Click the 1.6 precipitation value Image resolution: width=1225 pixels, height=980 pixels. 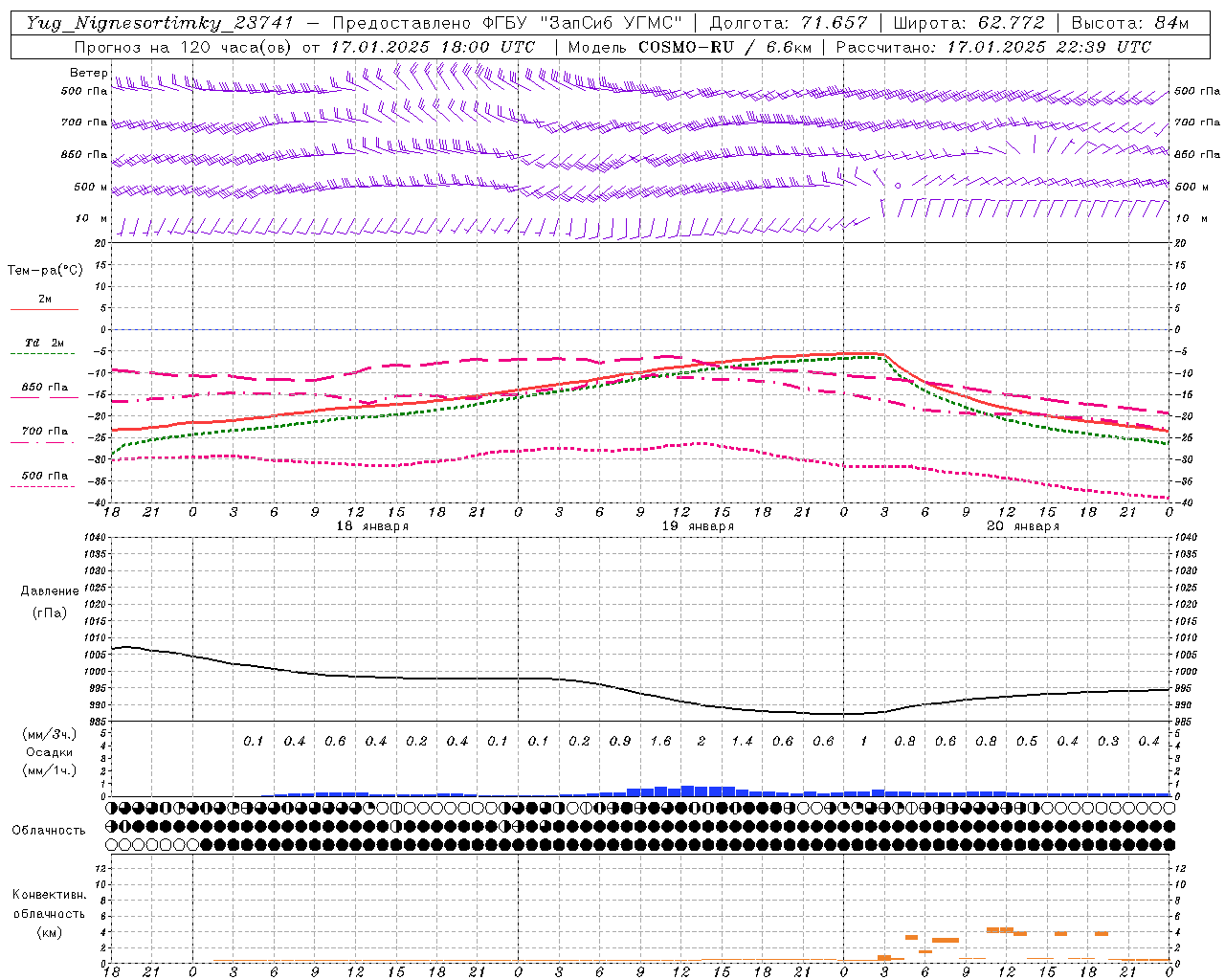point(660,741)
